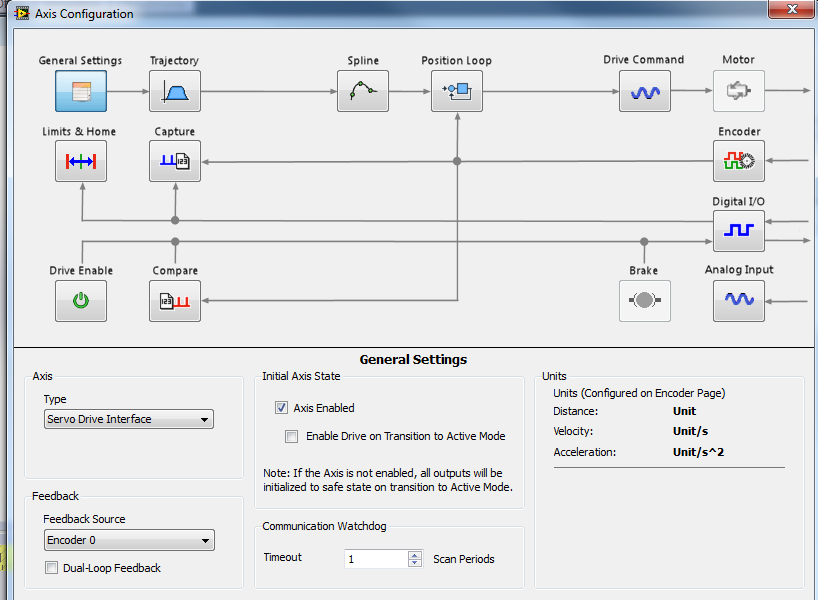Open Limits & Home settings
The width and height of the screenshot is (818, 600).
coord(80,161)
